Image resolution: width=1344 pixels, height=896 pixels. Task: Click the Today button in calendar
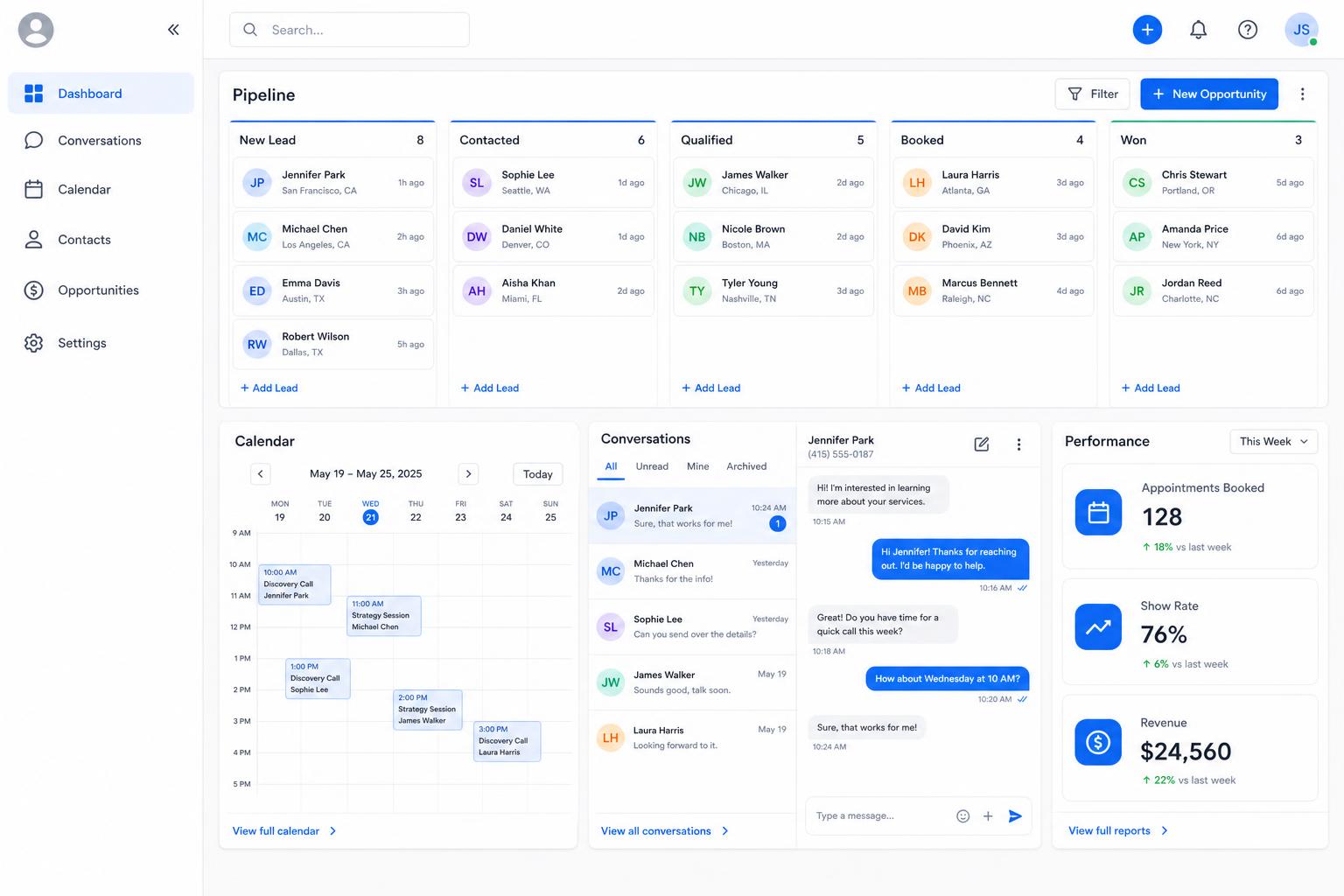537,474
